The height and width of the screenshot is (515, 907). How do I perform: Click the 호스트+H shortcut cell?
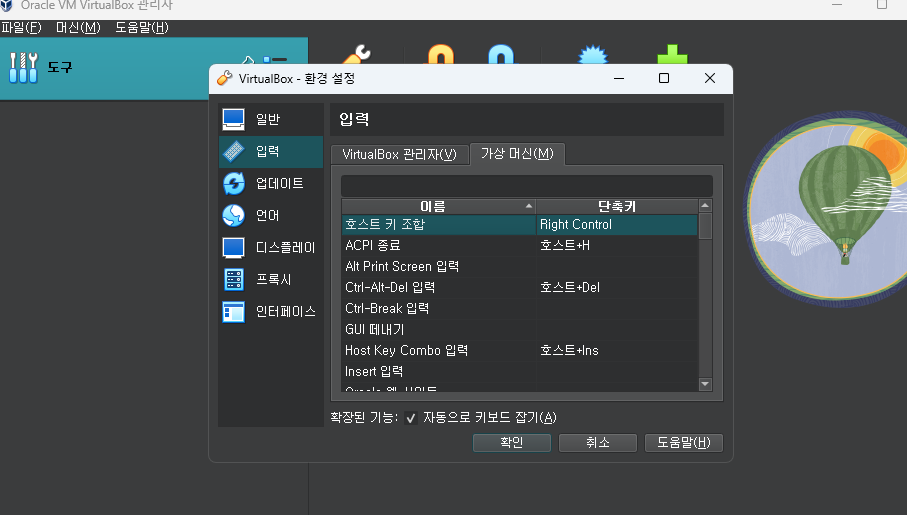coord(617,245)
